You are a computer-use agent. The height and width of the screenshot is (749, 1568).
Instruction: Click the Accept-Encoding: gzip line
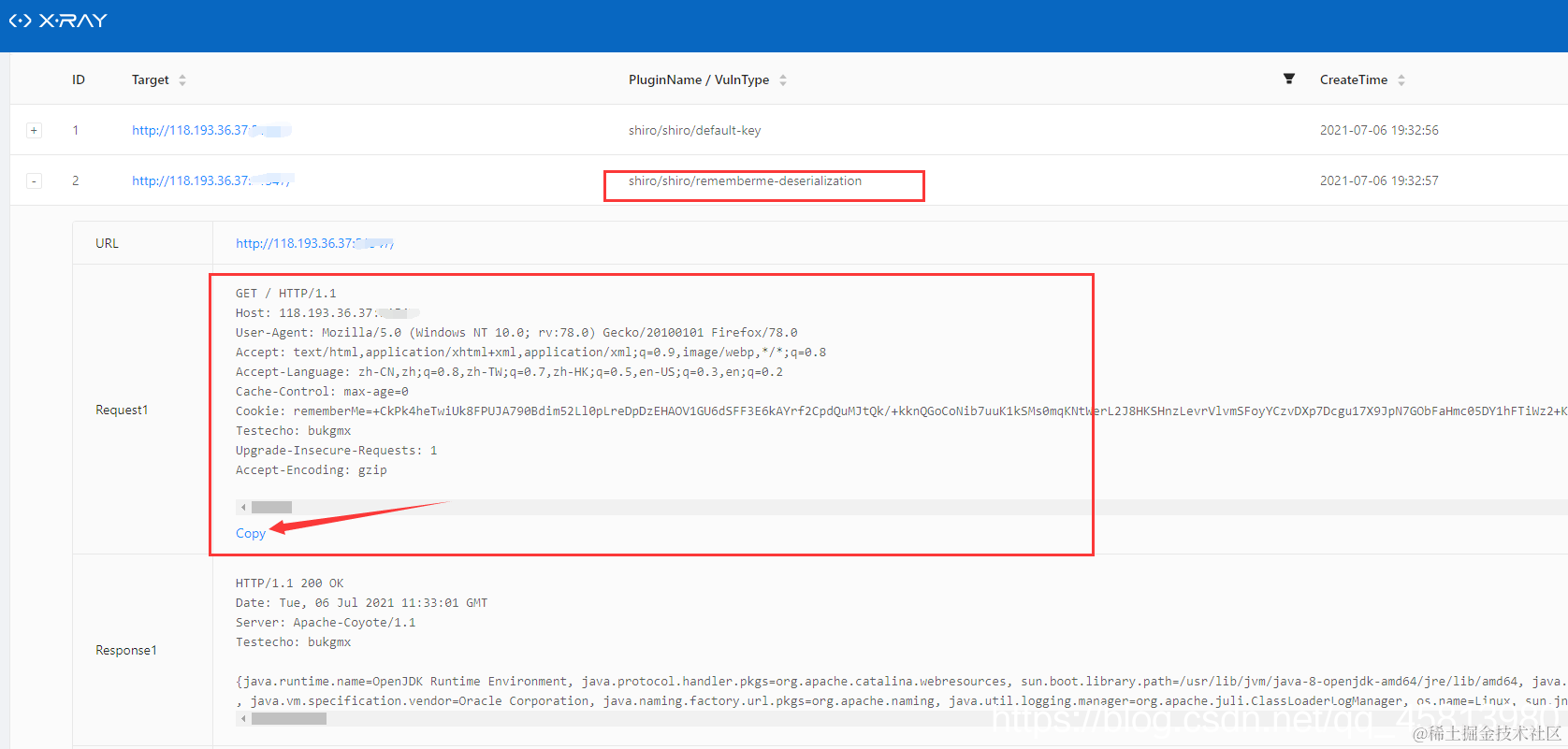(311, 469)
